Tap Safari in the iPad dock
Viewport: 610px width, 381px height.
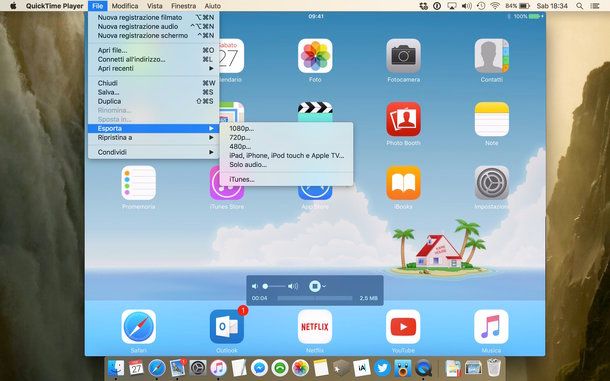(x=138, y=327)
